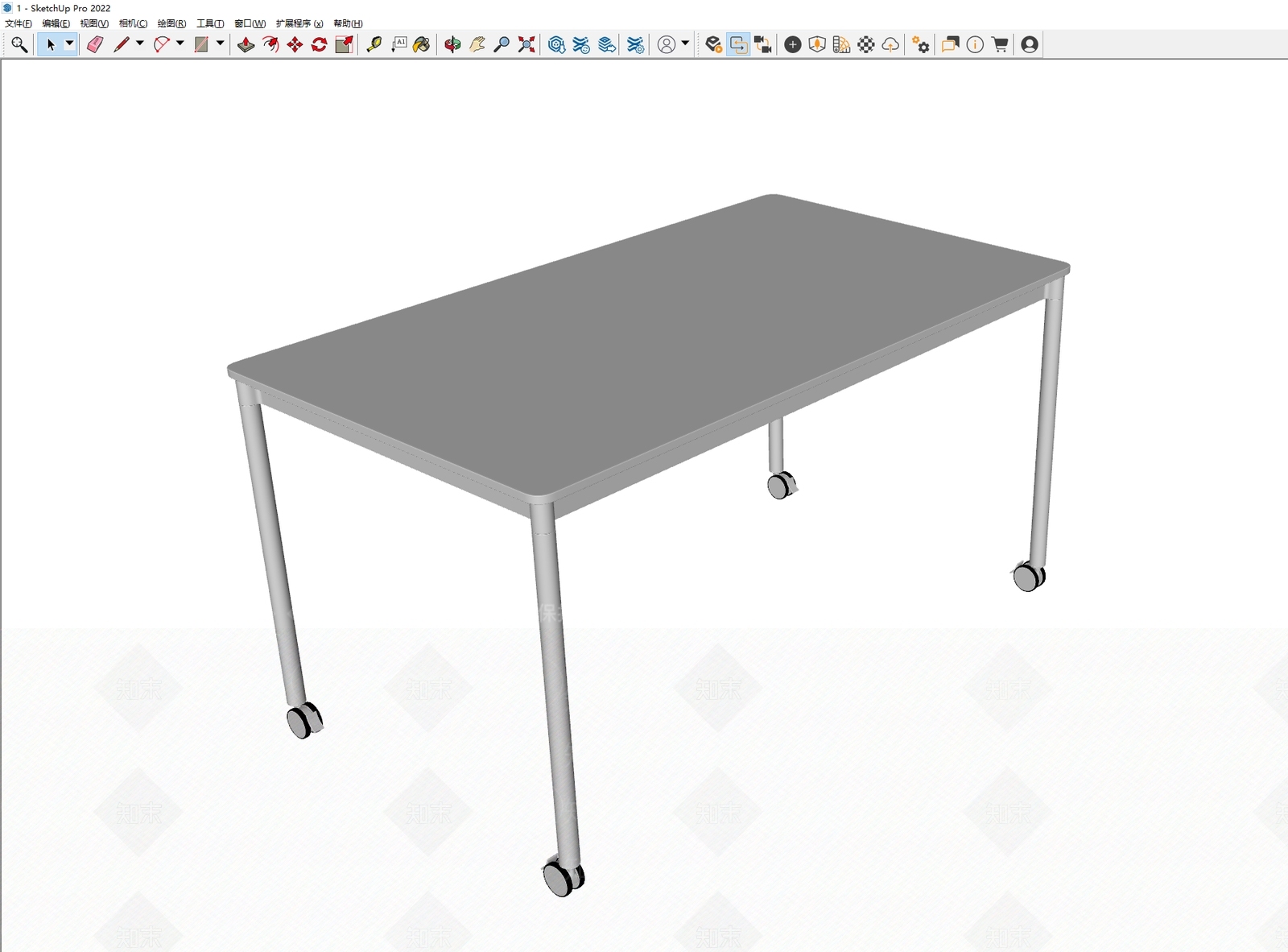The height and width of the screenshot is (952, 1288).
Task: Click the orange gears settings icon
Action: 921,44
